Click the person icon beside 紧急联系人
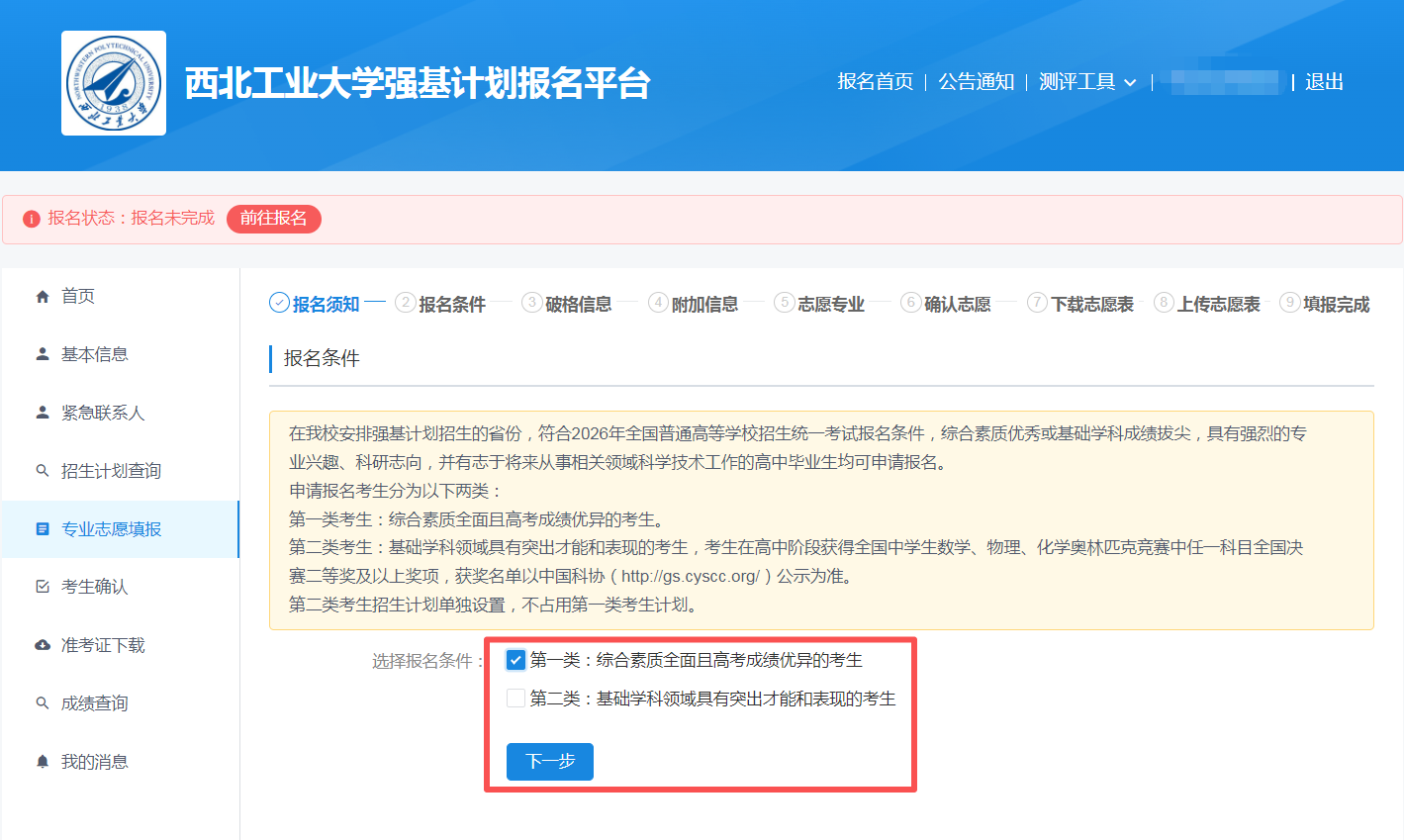 [x=43, y=413]
